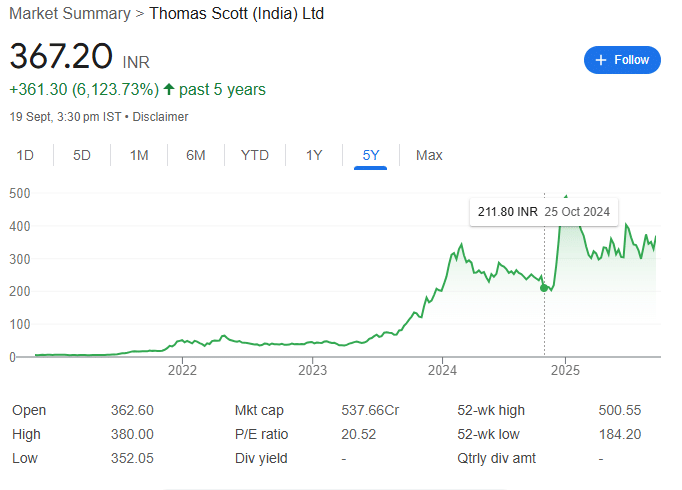Click the 2024 axis label

pyautogui.click(x=442, y=370)
